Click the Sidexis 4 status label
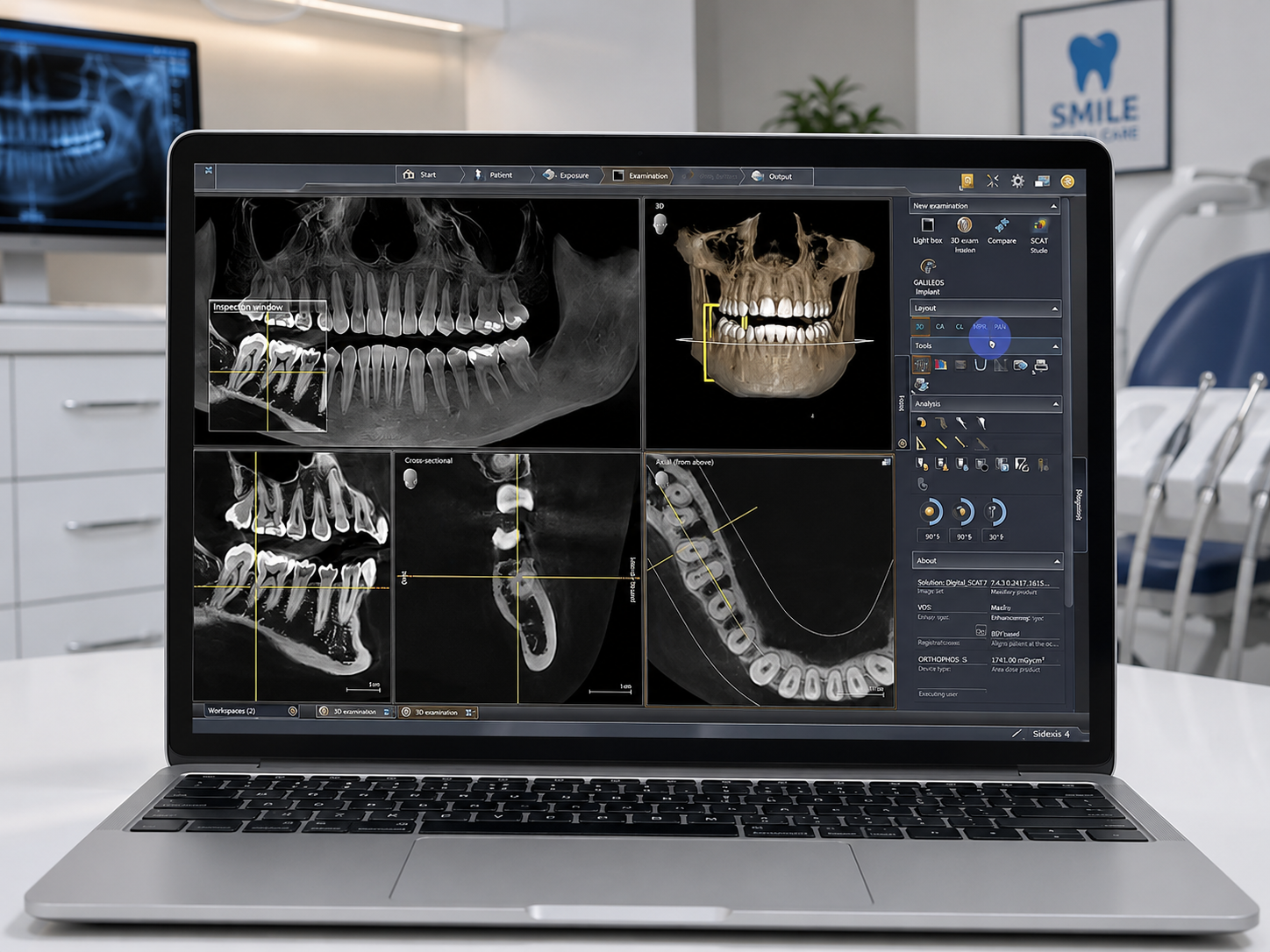The image size is (1270, 952). tap(1051, 734)
